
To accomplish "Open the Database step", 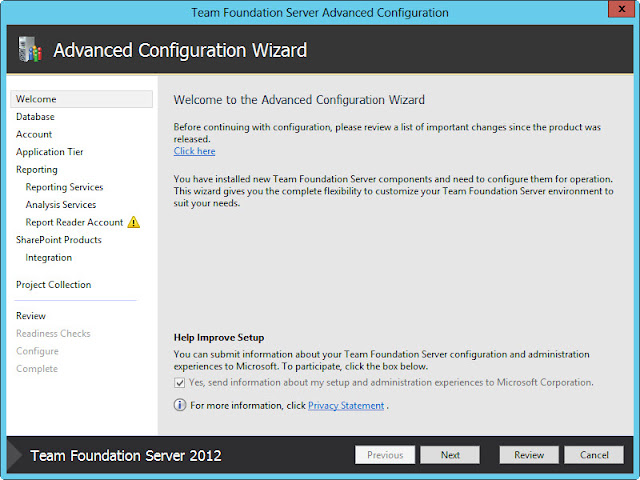I will click(x=35, y=117).
